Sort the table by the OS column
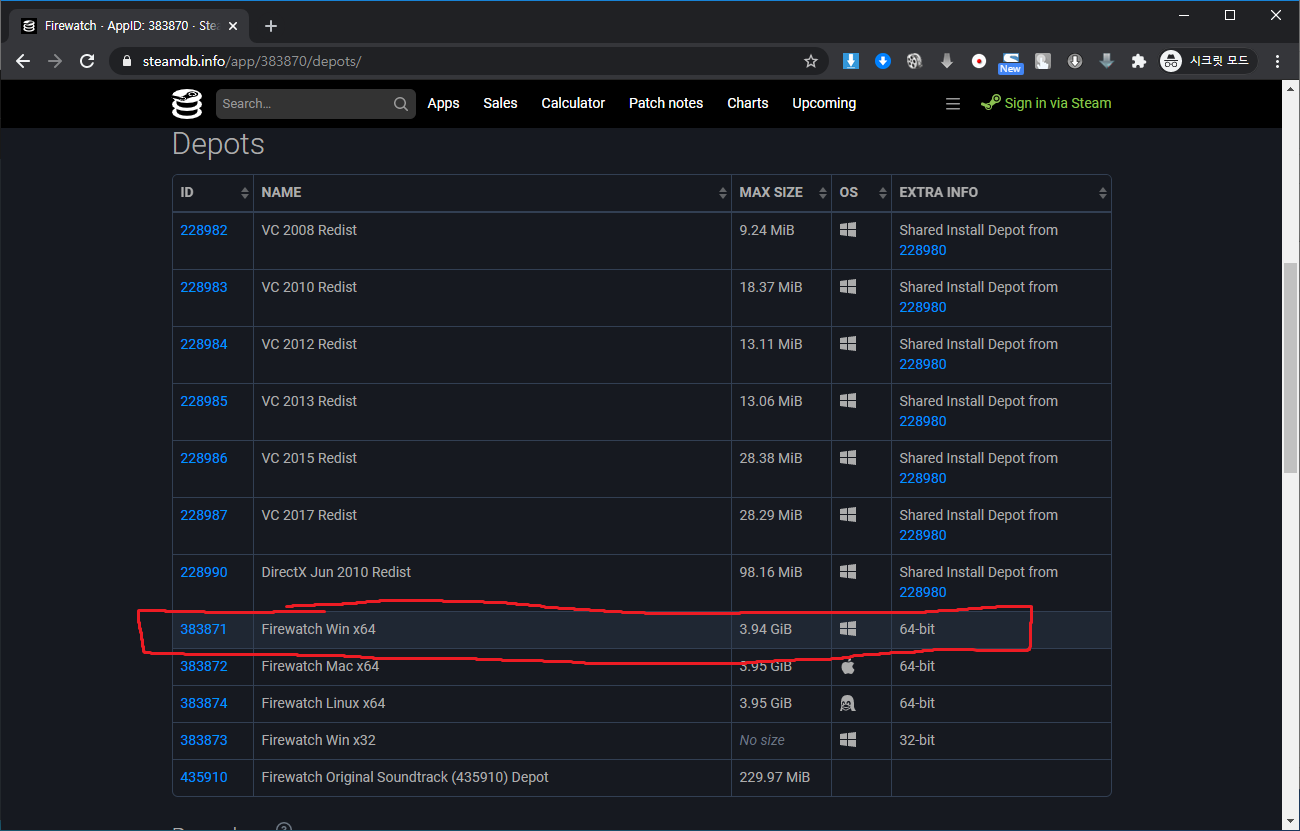 (x=861, y=193)
